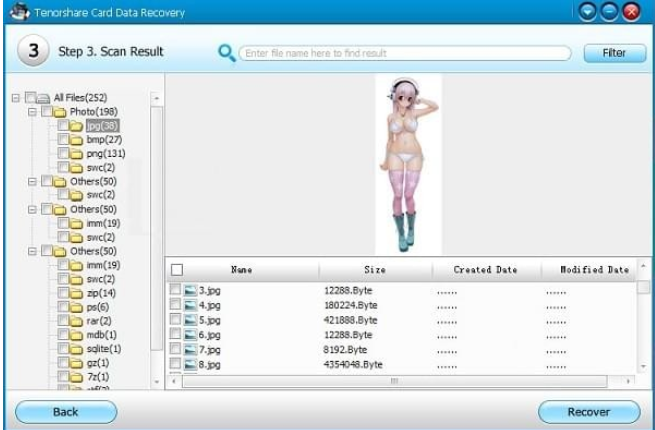
Task: Click the image file icon of 8.jpg
Action: point(190,365)
